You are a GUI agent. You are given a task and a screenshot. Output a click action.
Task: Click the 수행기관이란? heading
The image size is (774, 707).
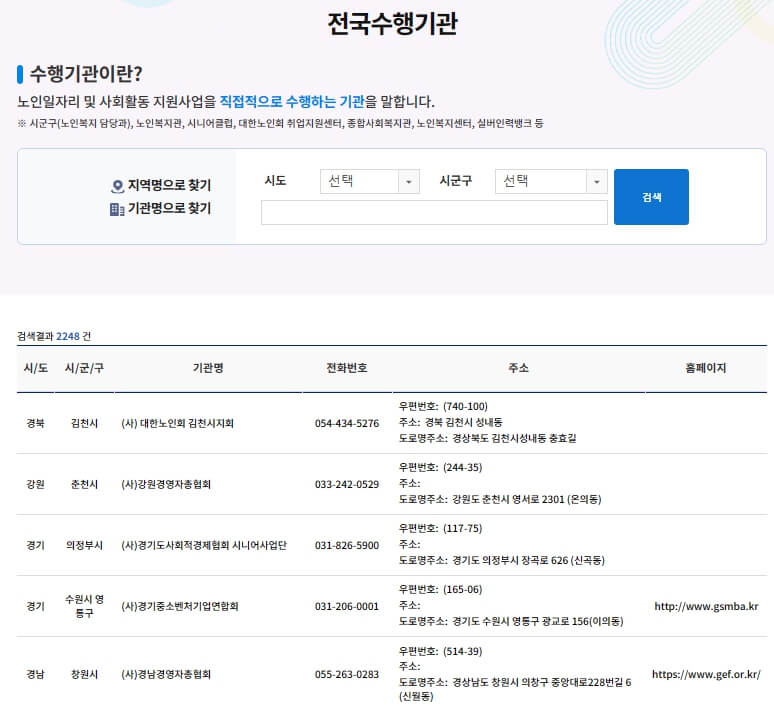pos(86,74)
